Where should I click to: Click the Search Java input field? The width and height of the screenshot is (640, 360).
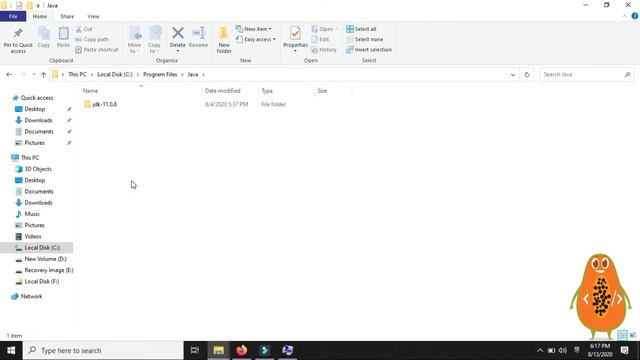pyautogui.click(x=587, y=75)
